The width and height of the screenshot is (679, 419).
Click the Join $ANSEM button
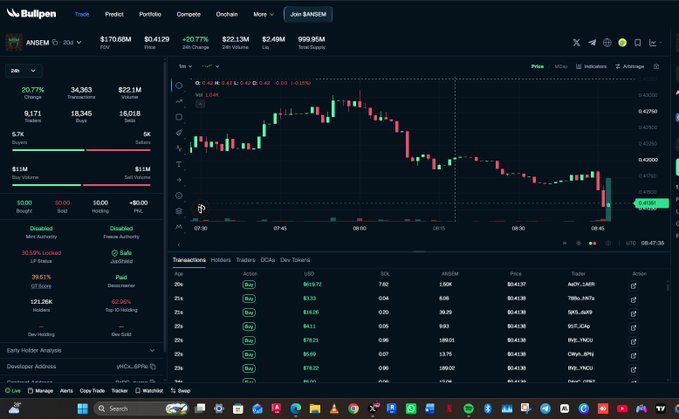tap(308, 14)
